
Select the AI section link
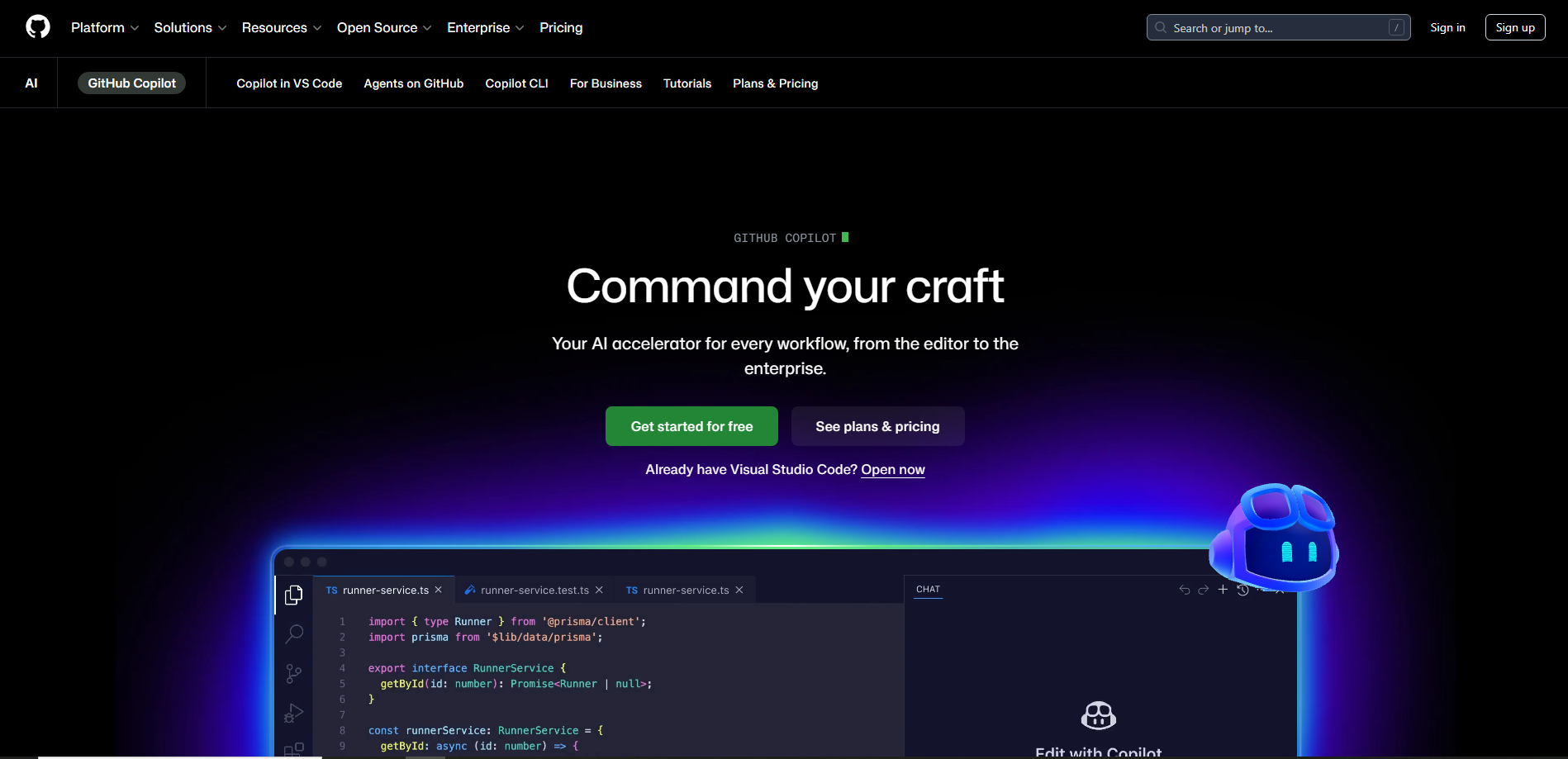click(31, 83)
